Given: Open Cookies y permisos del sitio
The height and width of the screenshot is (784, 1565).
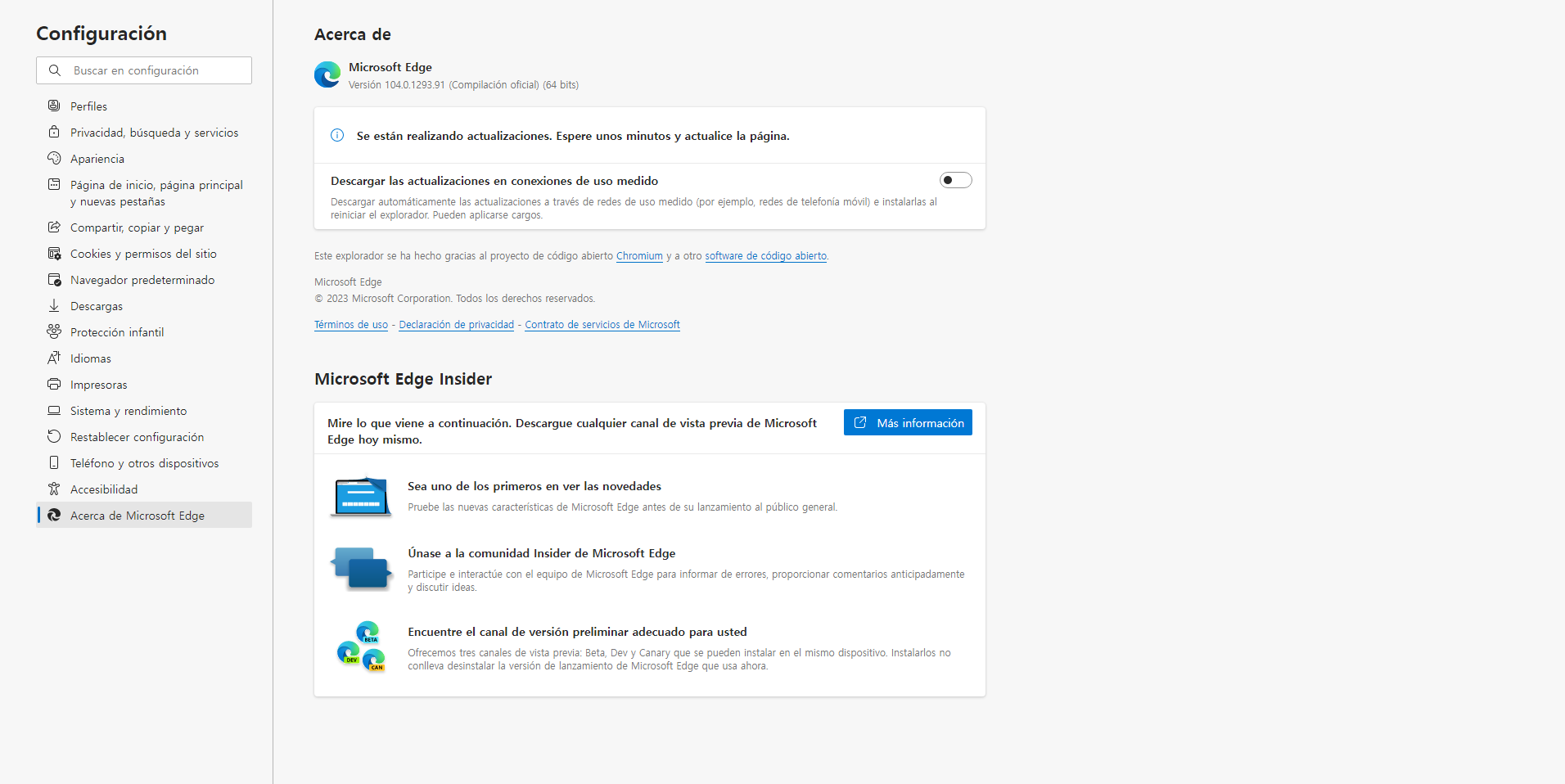Looking at the screenshot, I should coord(144,254).
